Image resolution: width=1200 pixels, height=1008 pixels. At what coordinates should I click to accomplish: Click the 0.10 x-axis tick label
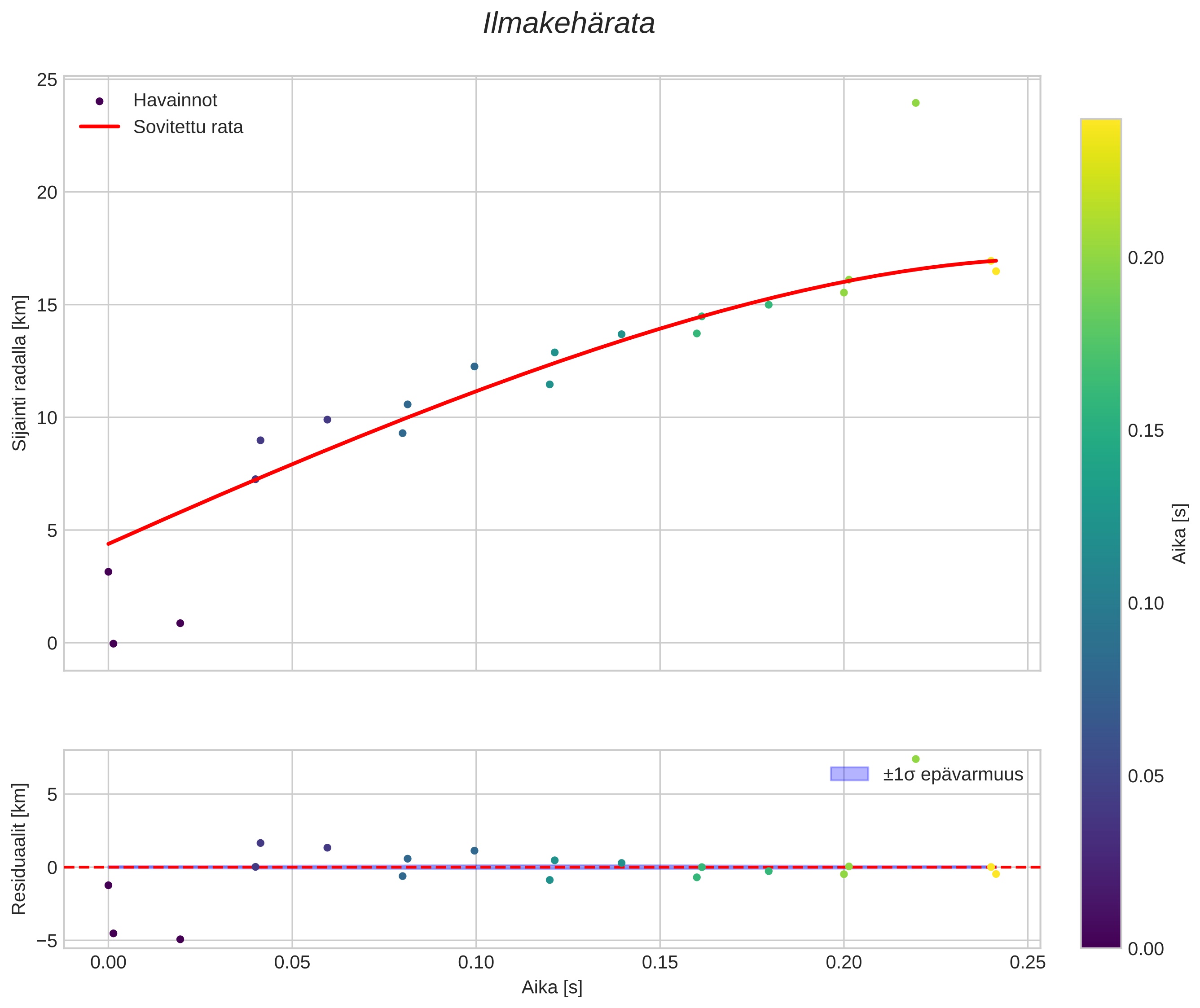click(x=476, y=962)
